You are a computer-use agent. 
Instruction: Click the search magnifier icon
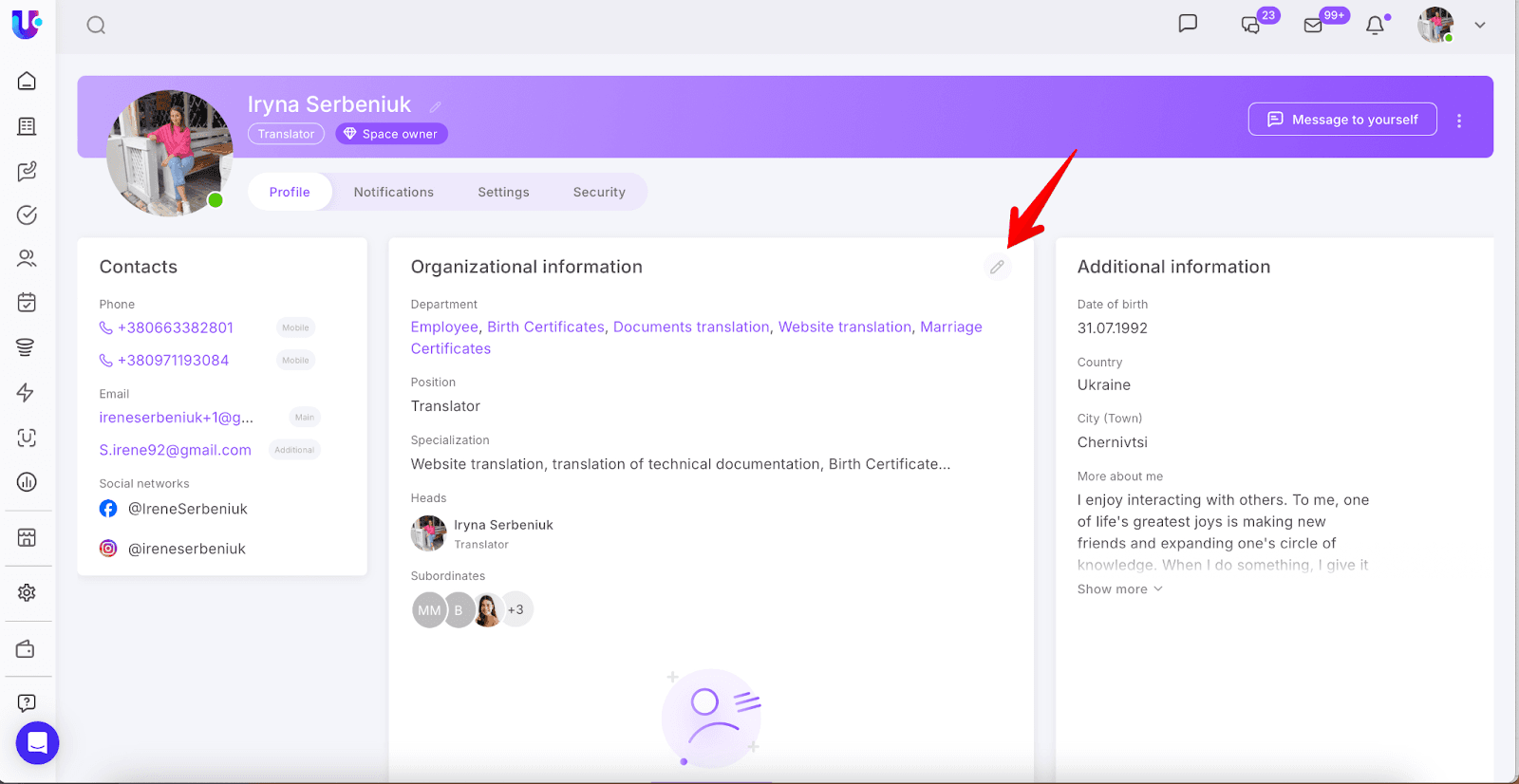(x=96, y=26)
